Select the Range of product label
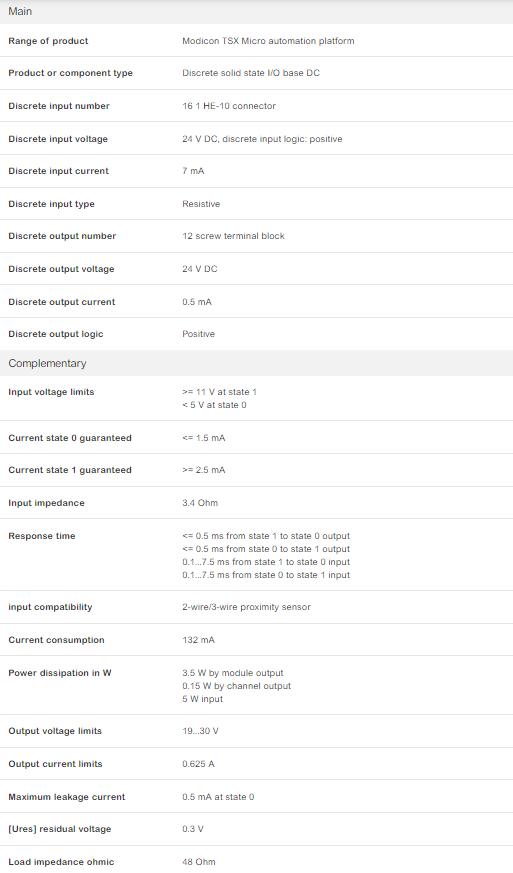 coord(48,41)
